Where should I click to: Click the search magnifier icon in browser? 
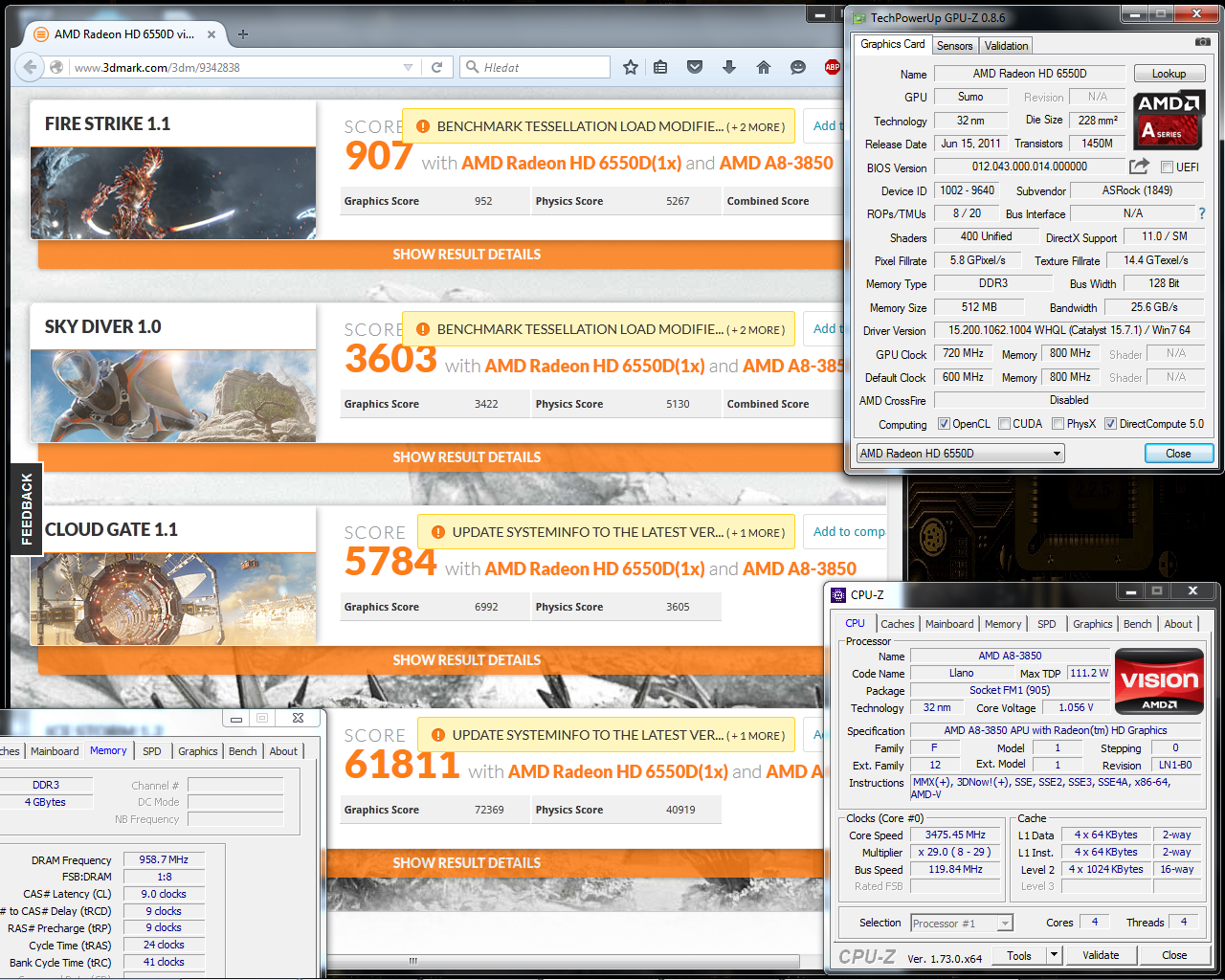(472, 67)
